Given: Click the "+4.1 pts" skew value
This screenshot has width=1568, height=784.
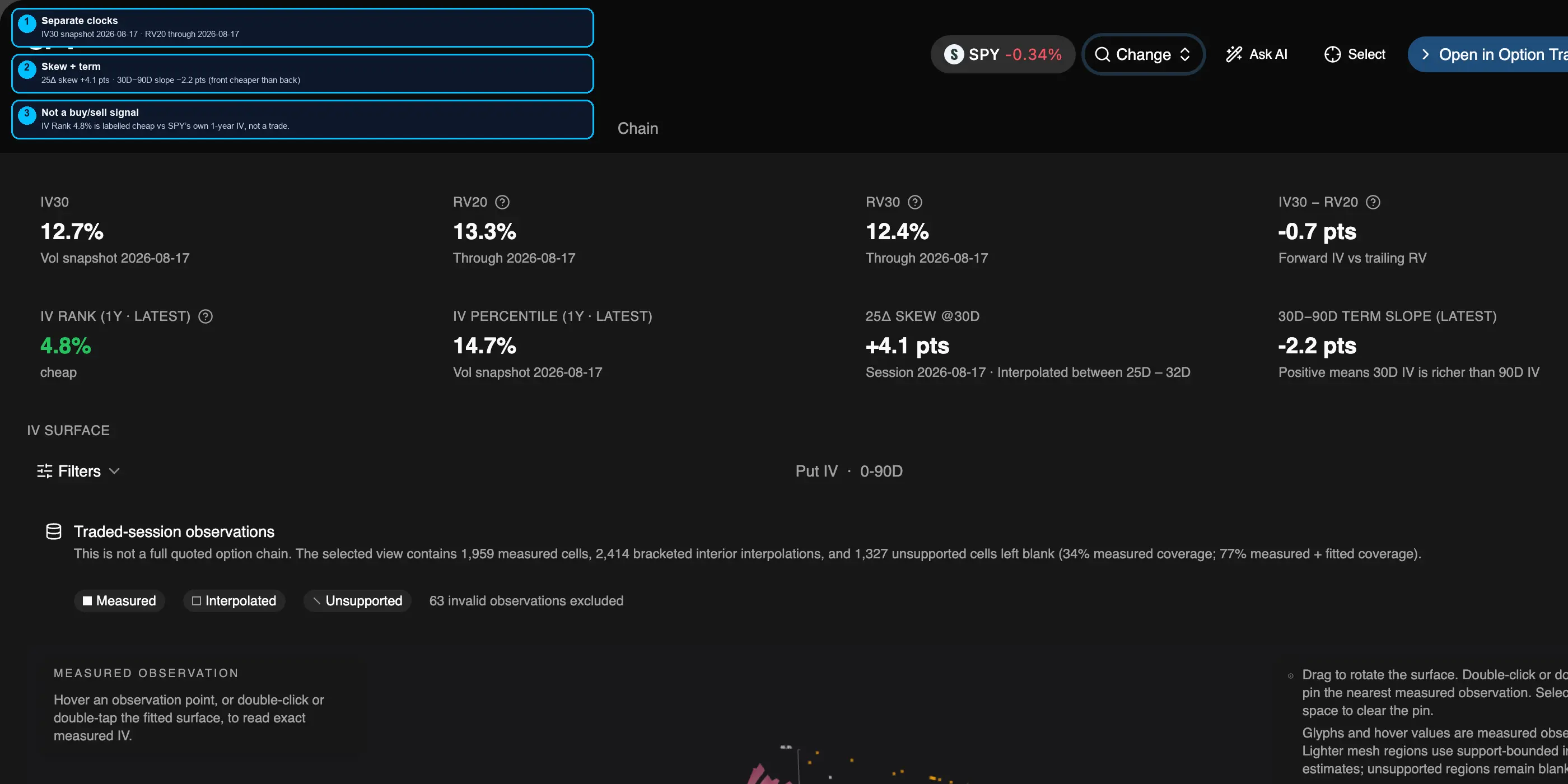Looking at the screenshot, I should pyautogui.click(x=908, y=346).
